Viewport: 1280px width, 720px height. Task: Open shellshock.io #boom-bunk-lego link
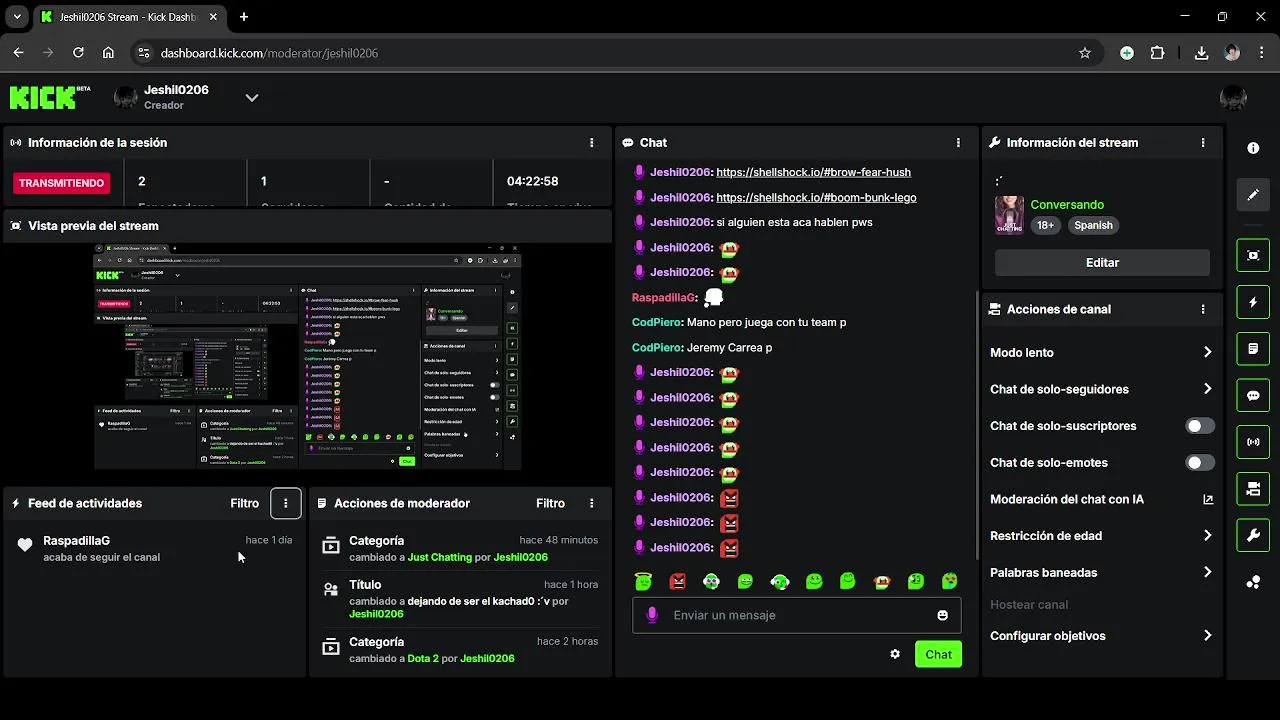tap(816, 197)
